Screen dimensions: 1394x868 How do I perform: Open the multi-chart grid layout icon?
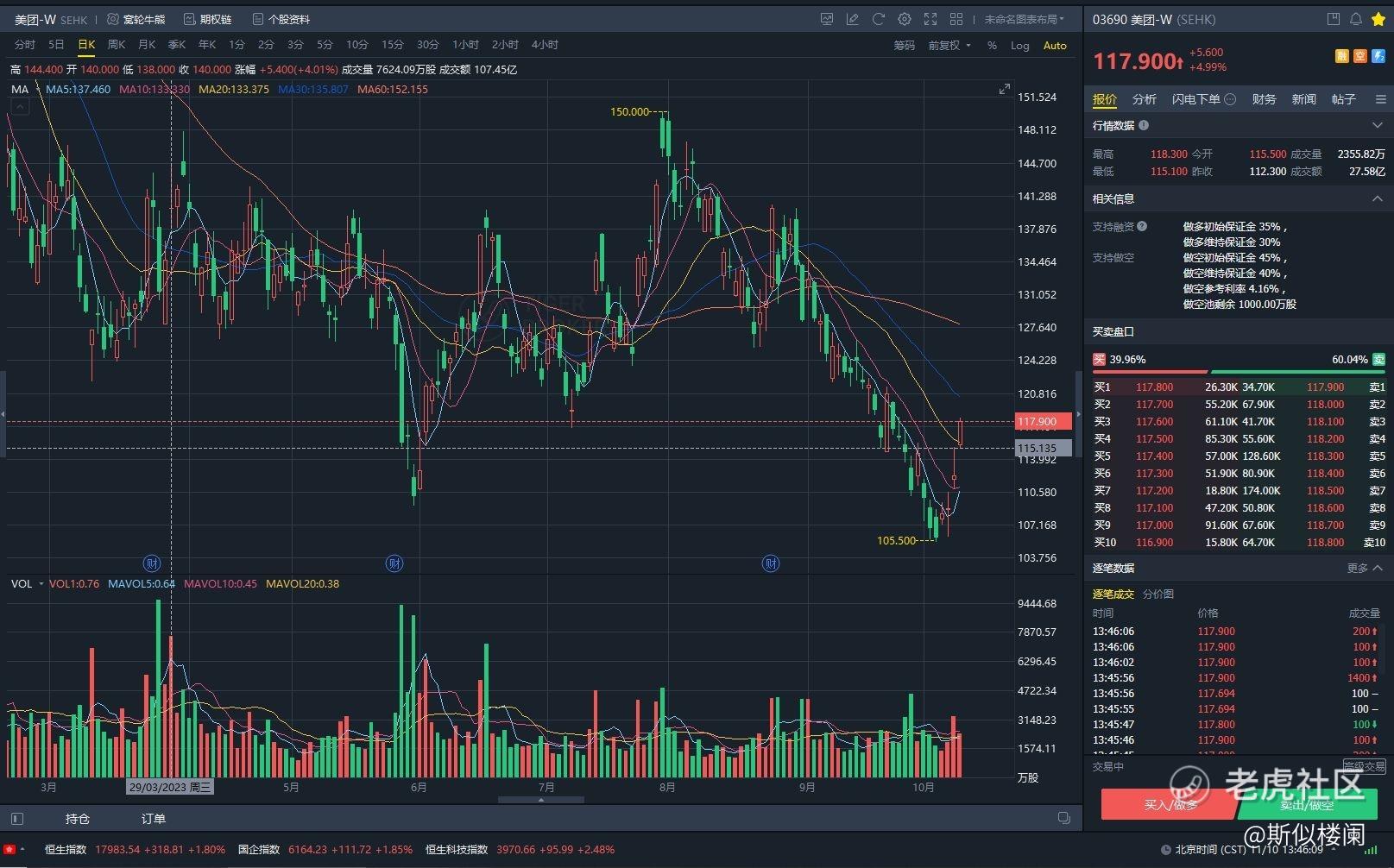(x=956, y=19)
